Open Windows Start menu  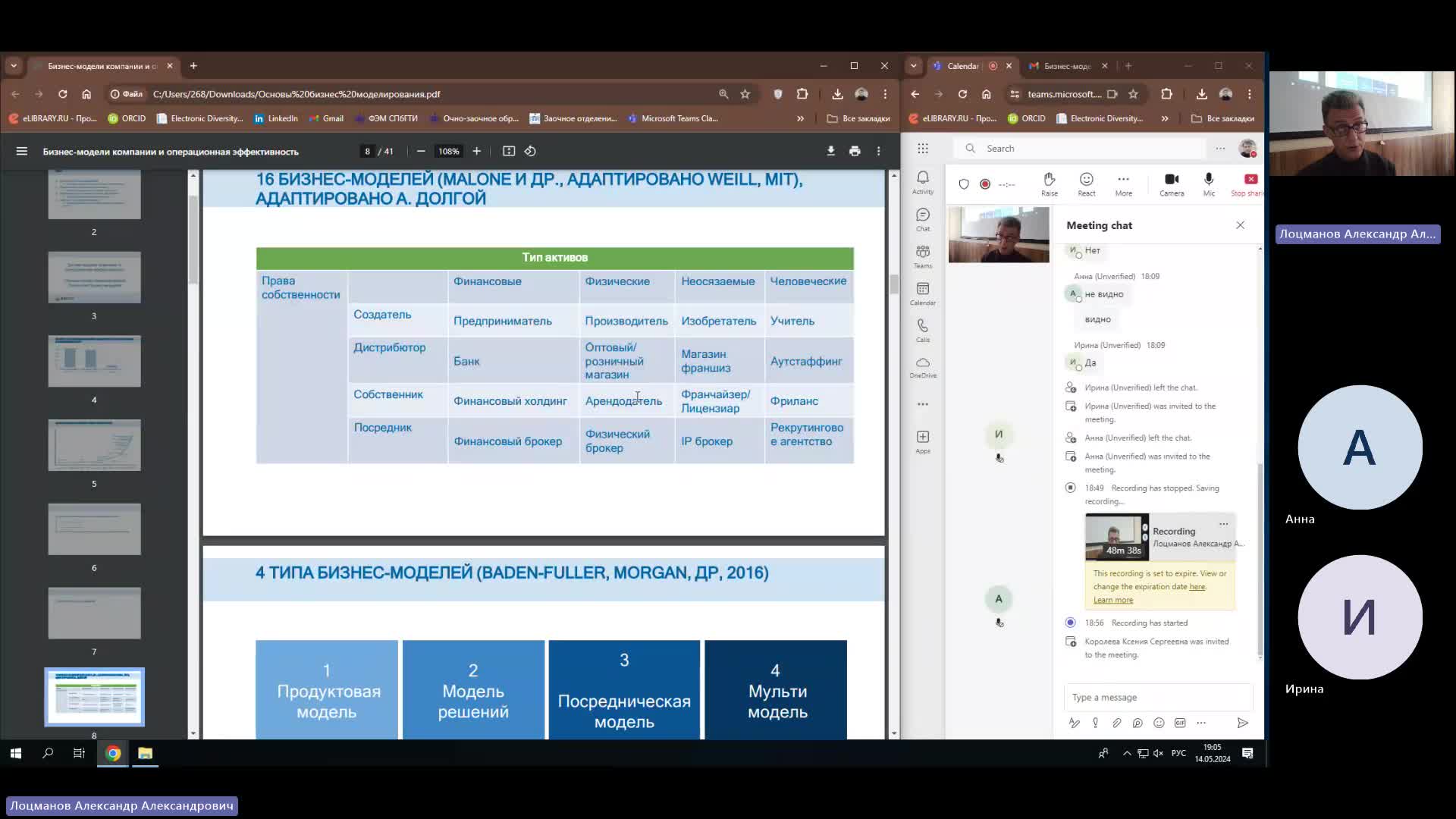coord(16,753)
